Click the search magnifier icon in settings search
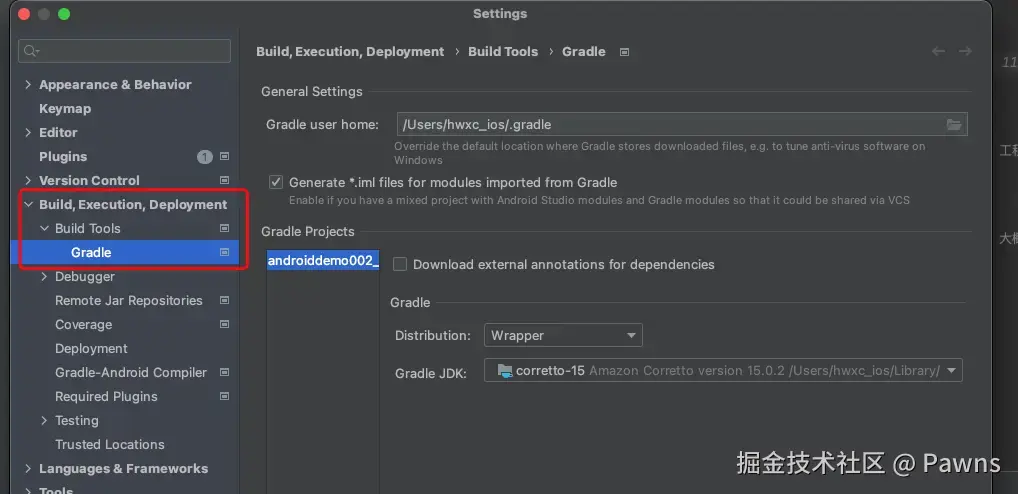This screenshot has height=494, width=1018. coord(31,50)
